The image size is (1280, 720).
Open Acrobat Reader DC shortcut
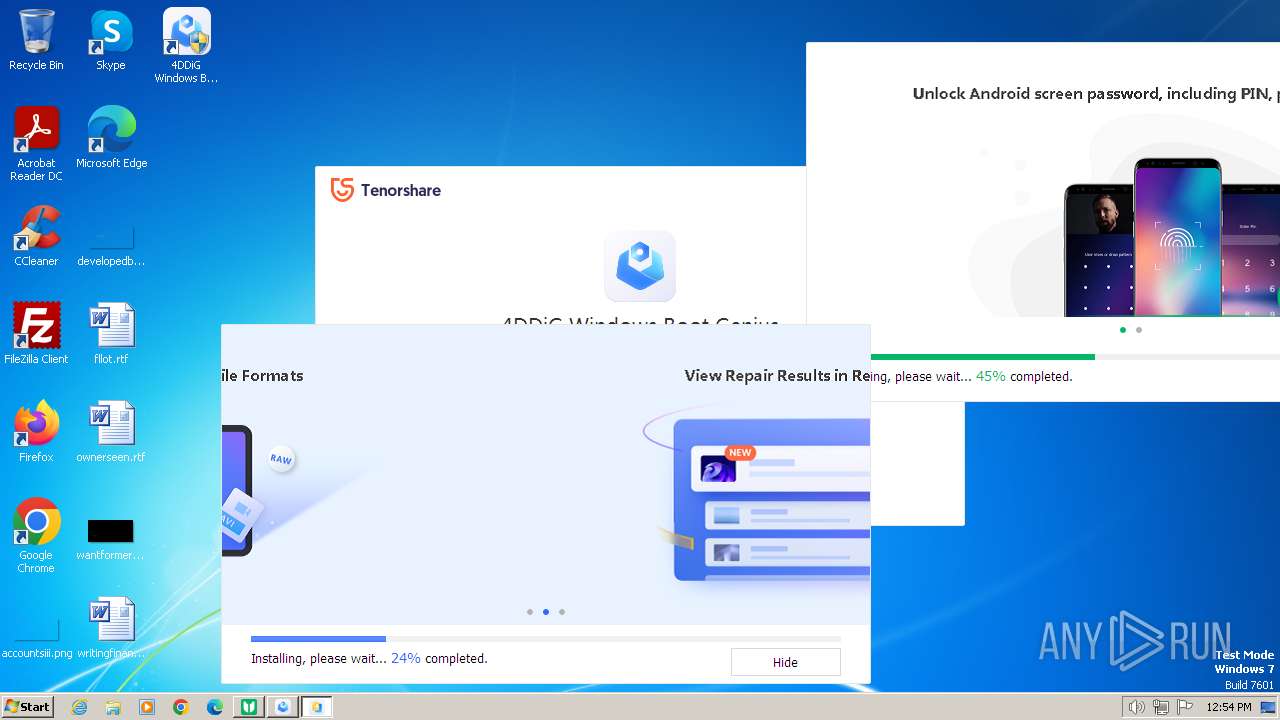pyautogui.click(x=36, y=144)
